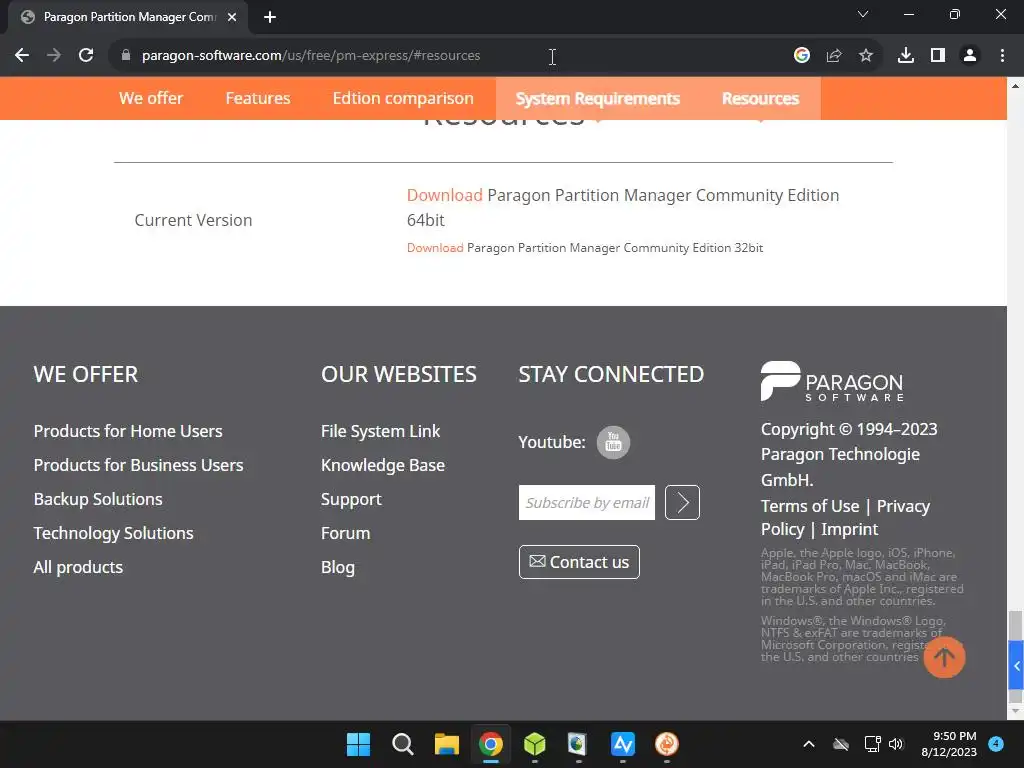Screen dimensions: 1024x768
Task: Open the Knowledge Base link
Action: [x=383, y=465]
